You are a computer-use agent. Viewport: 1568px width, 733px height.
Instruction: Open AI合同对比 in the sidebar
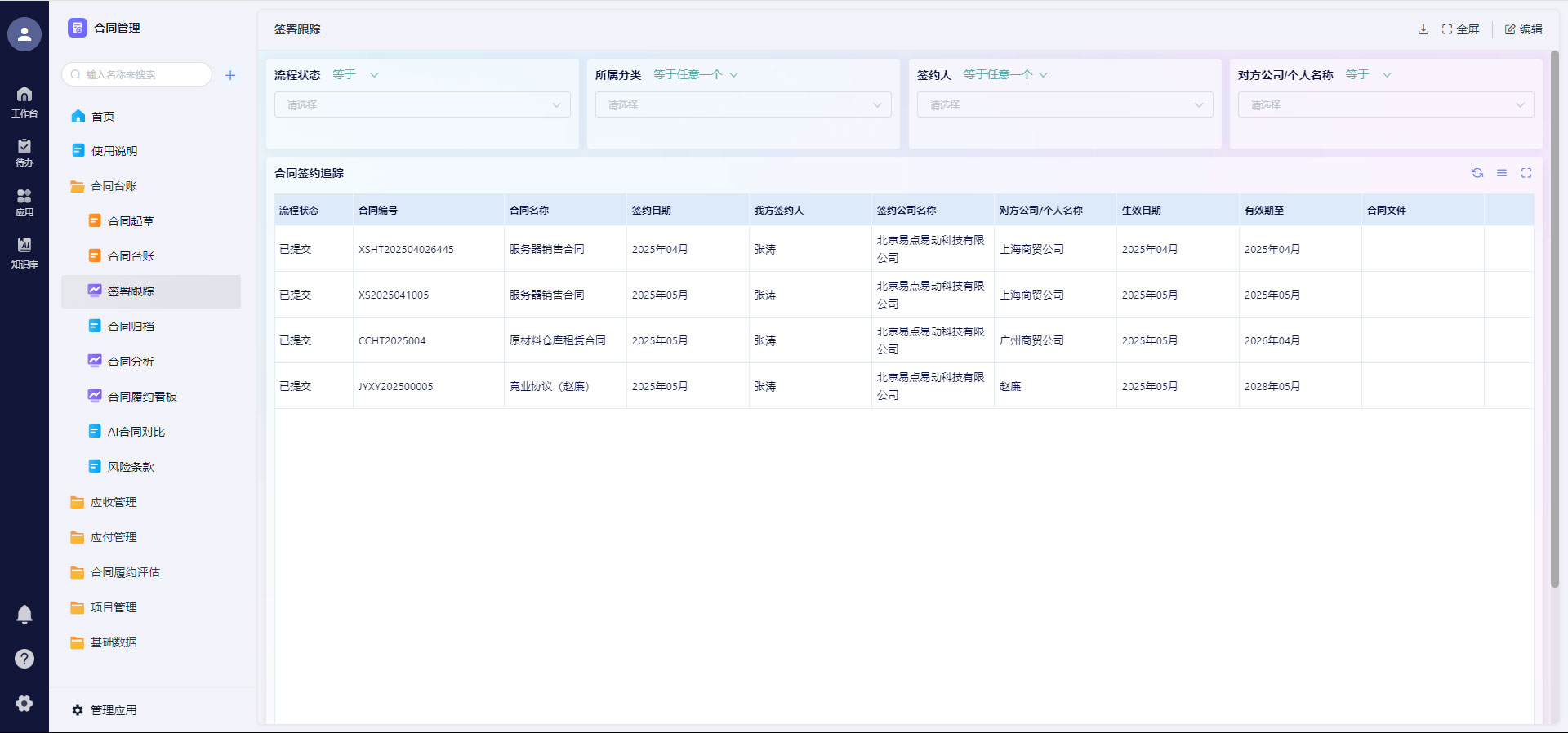(x=136, y=432)
